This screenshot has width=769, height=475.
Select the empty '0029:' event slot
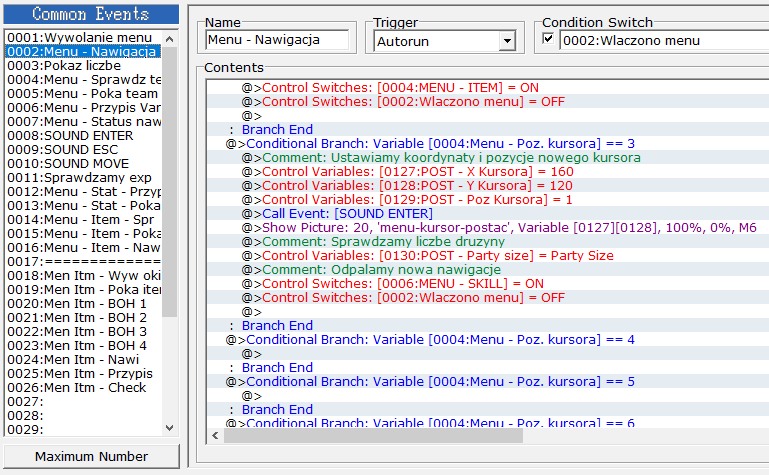pos(82,429)
